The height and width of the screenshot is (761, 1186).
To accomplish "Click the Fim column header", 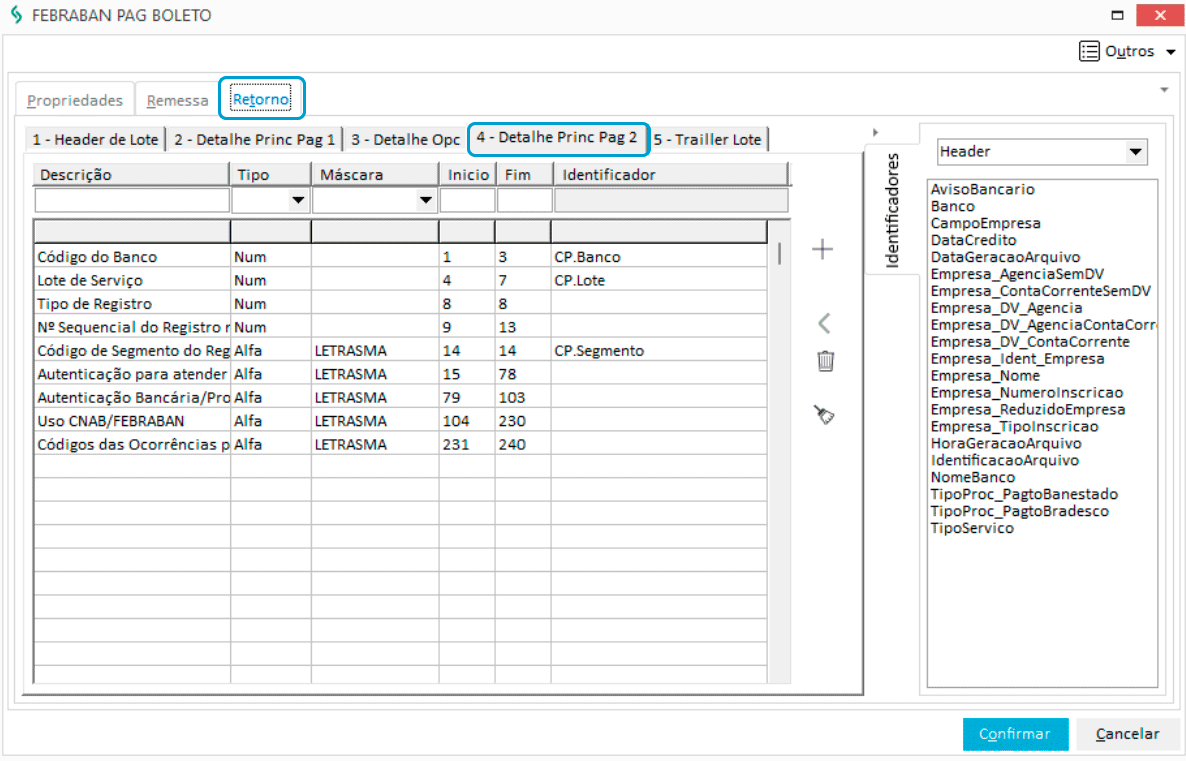I will coord(524,175).
